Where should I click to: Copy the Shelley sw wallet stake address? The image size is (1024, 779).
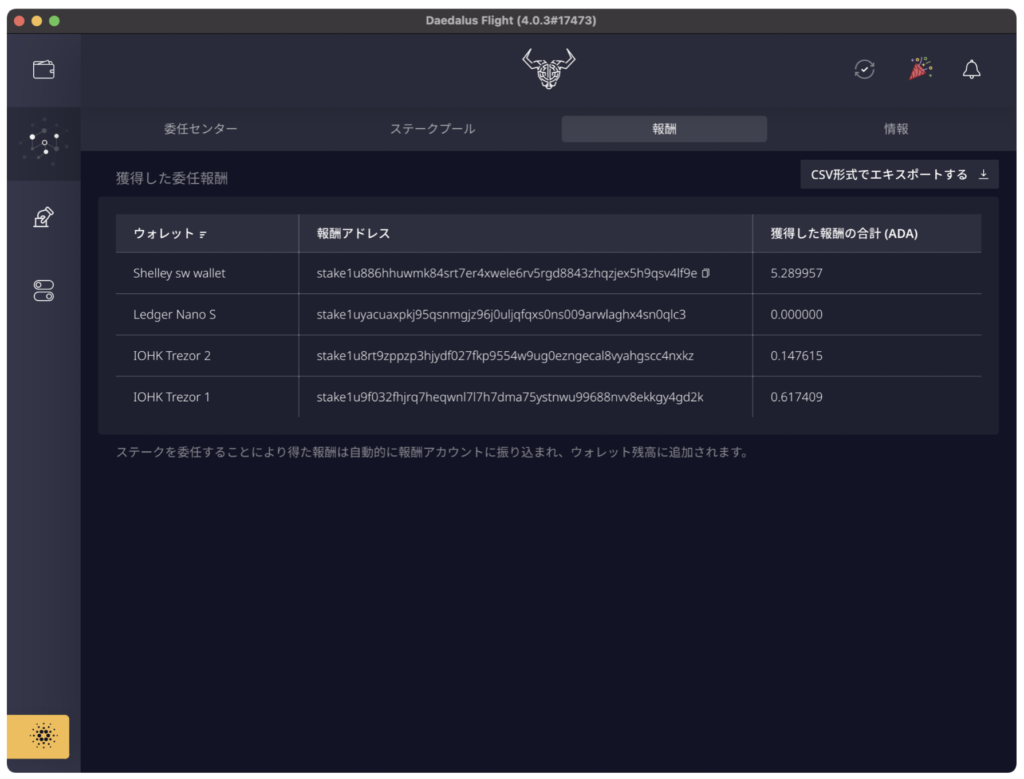click(x=706, y=273)
